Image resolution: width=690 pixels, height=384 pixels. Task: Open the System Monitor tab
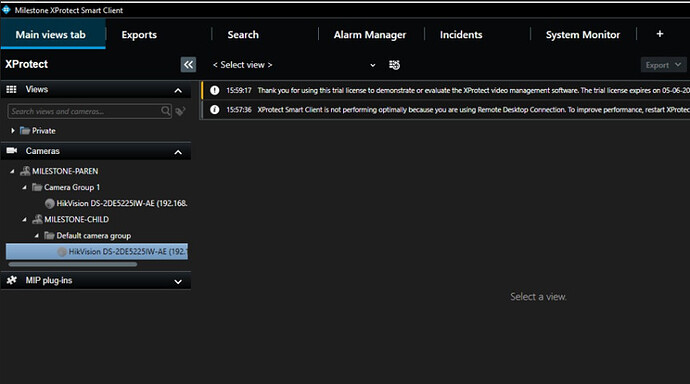pos(583,35)
